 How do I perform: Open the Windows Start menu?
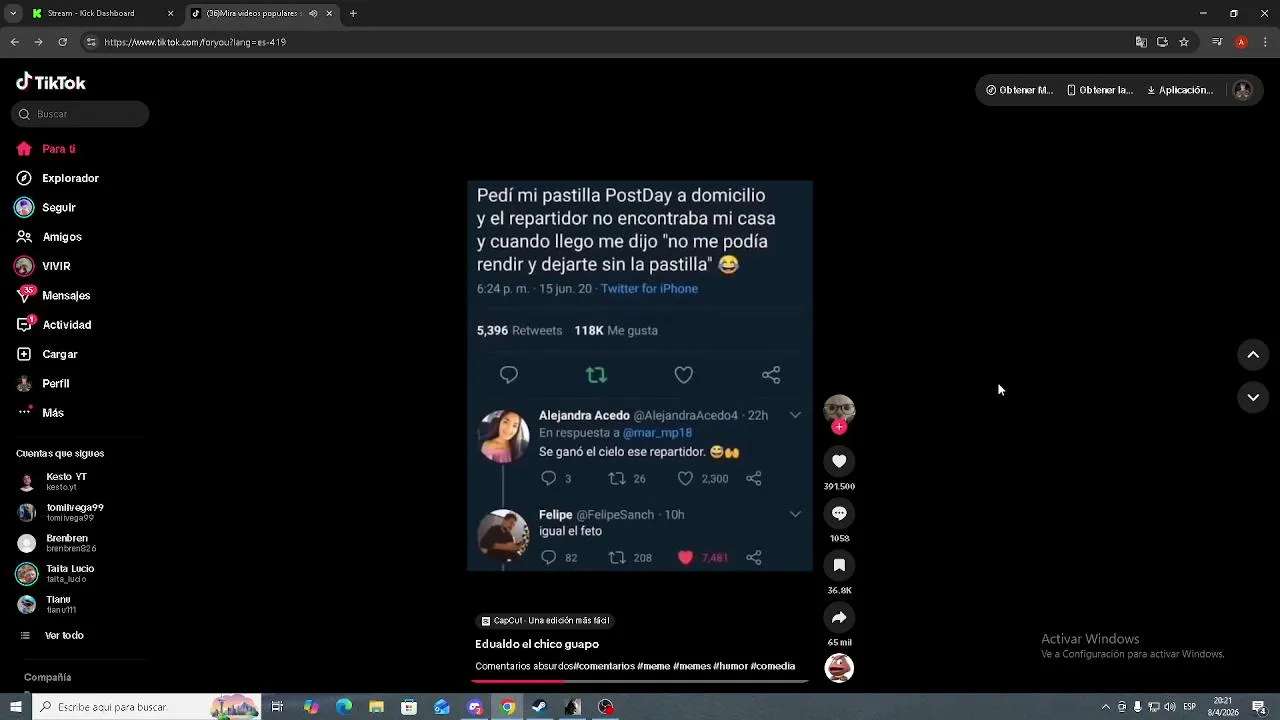click(x=15, y=707)
